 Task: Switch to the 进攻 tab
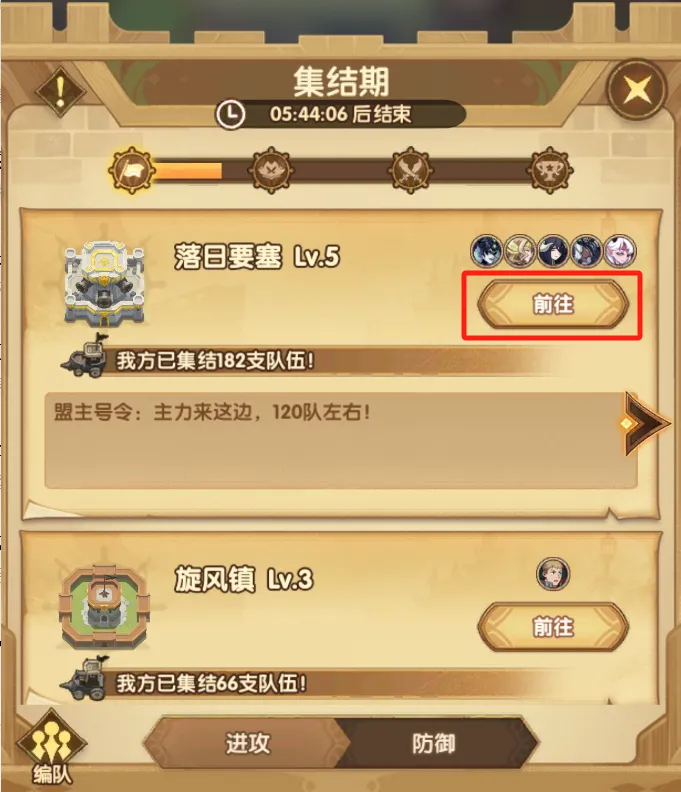pos(248,743)
